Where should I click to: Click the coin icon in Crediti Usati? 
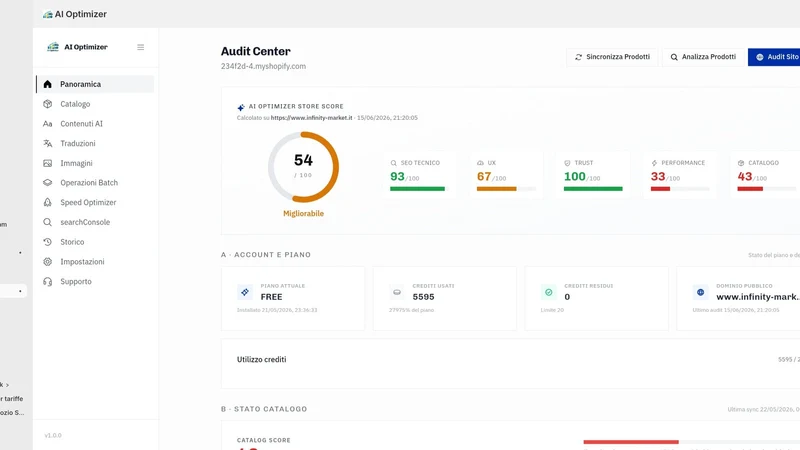coord(396,292)
